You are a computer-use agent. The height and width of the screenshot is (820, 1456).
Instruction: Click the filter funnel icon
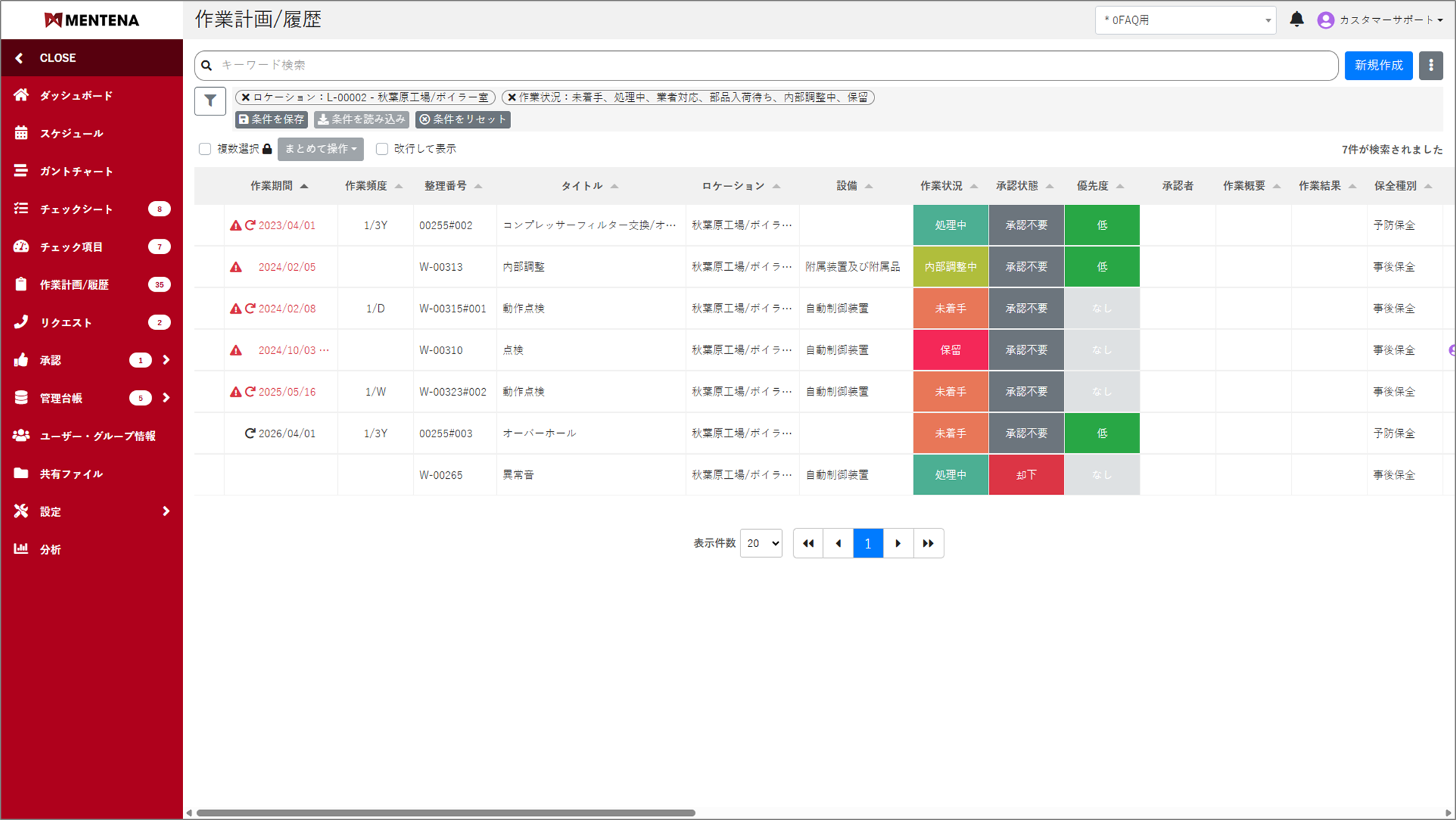pyautogui.click(x=210, y=101)
